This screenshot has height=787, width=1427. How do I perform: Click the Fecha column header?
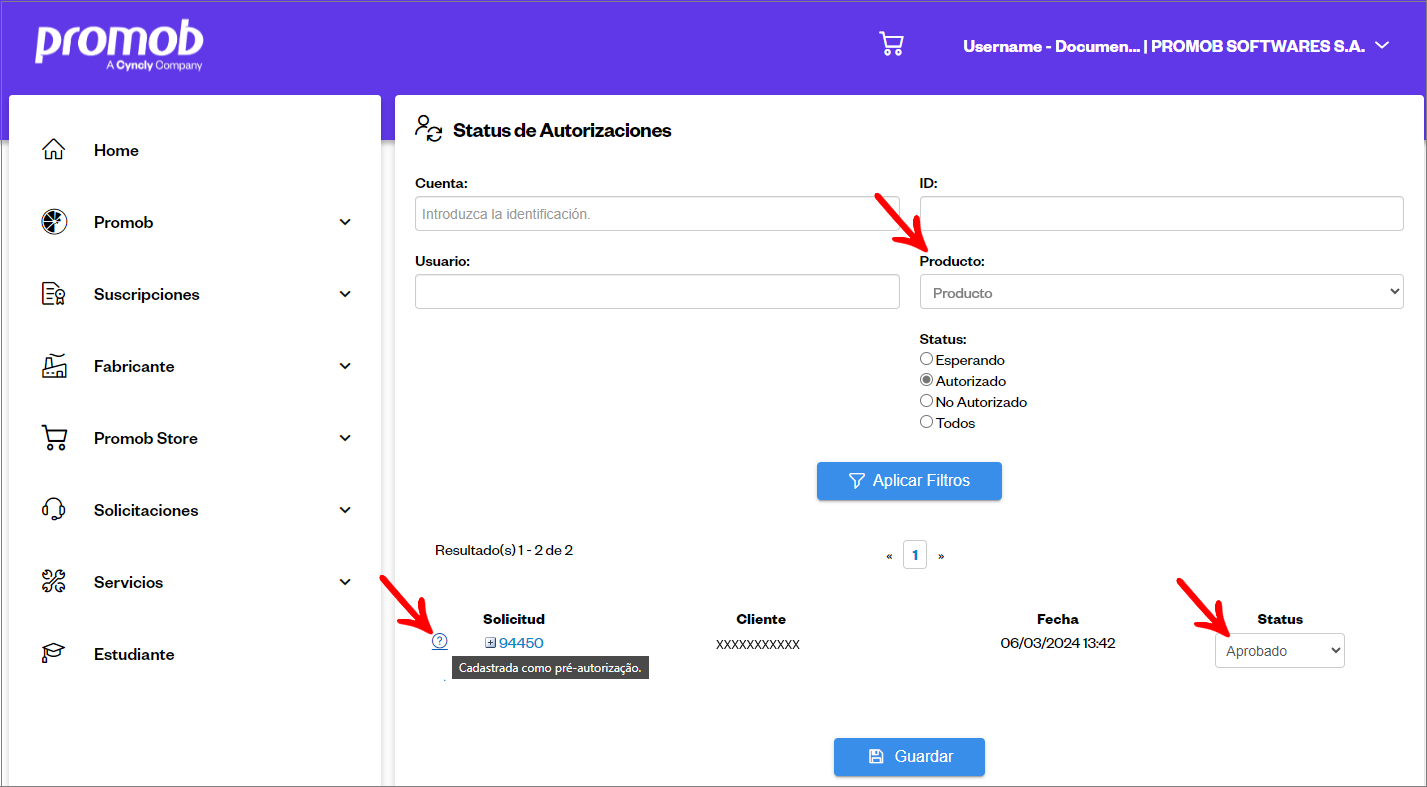point(1058,619)
